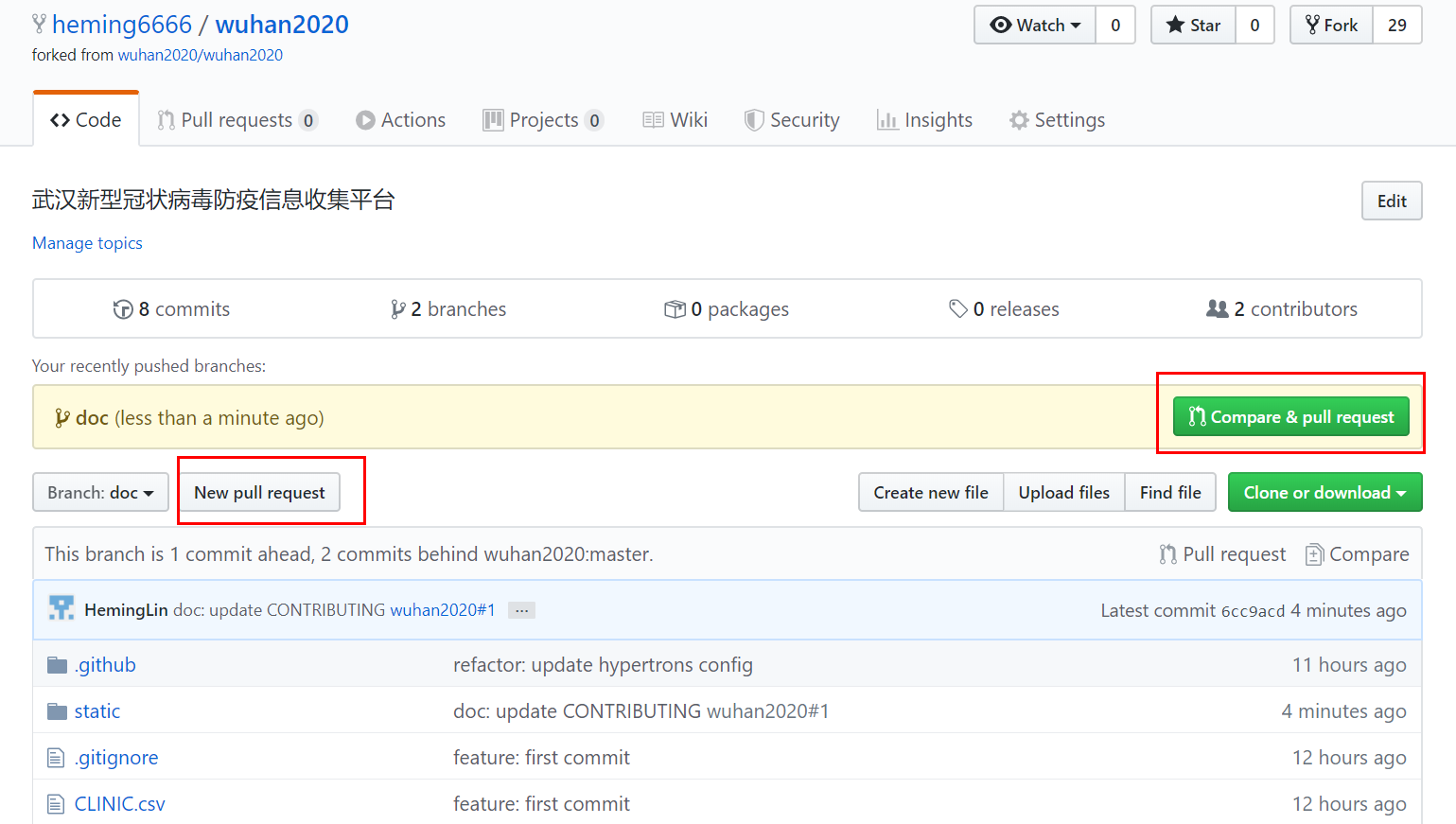Open the .github folder

[105, 665]
